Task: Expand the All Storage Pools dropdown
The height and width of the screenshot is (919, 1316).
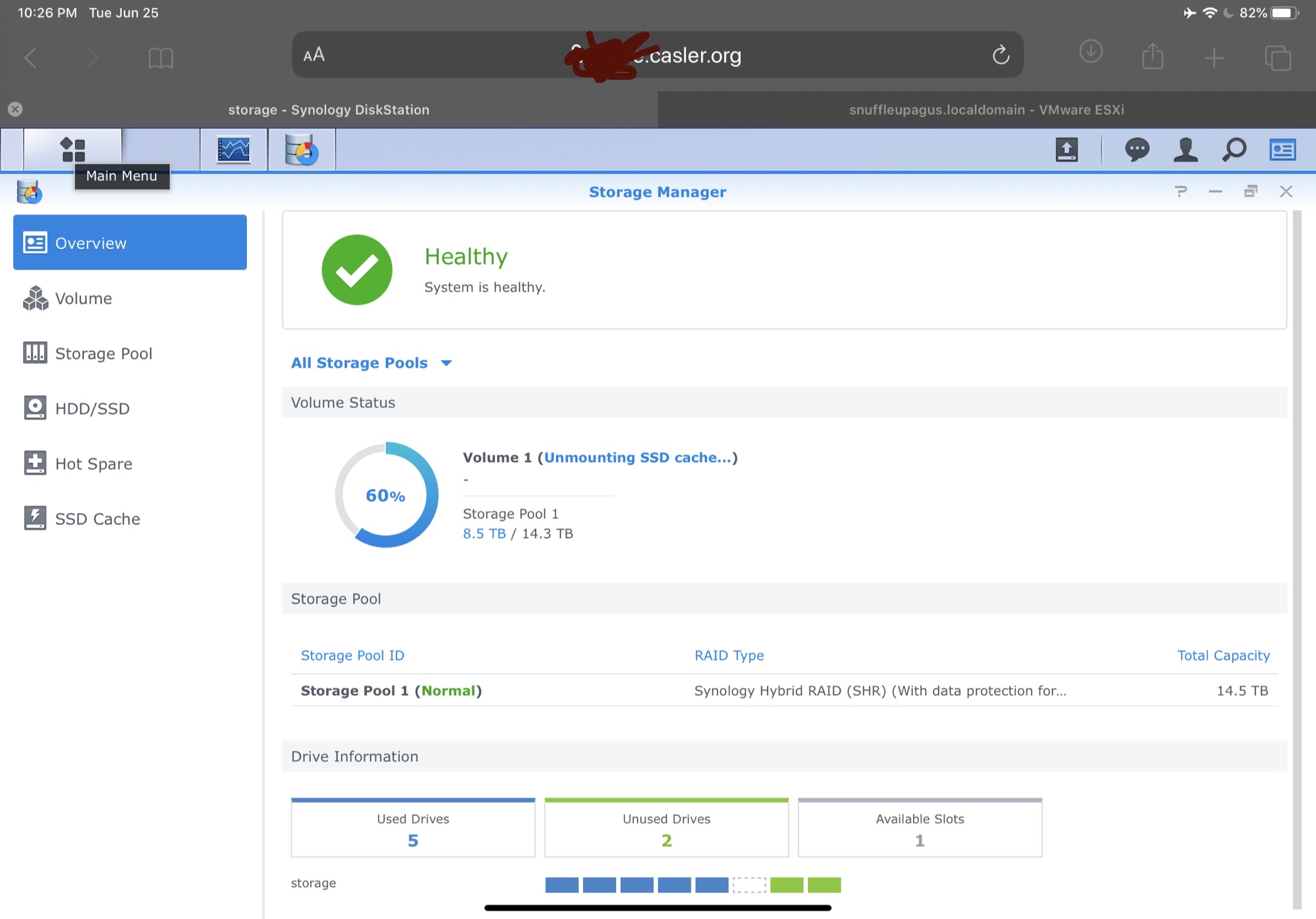Action: 371,363
